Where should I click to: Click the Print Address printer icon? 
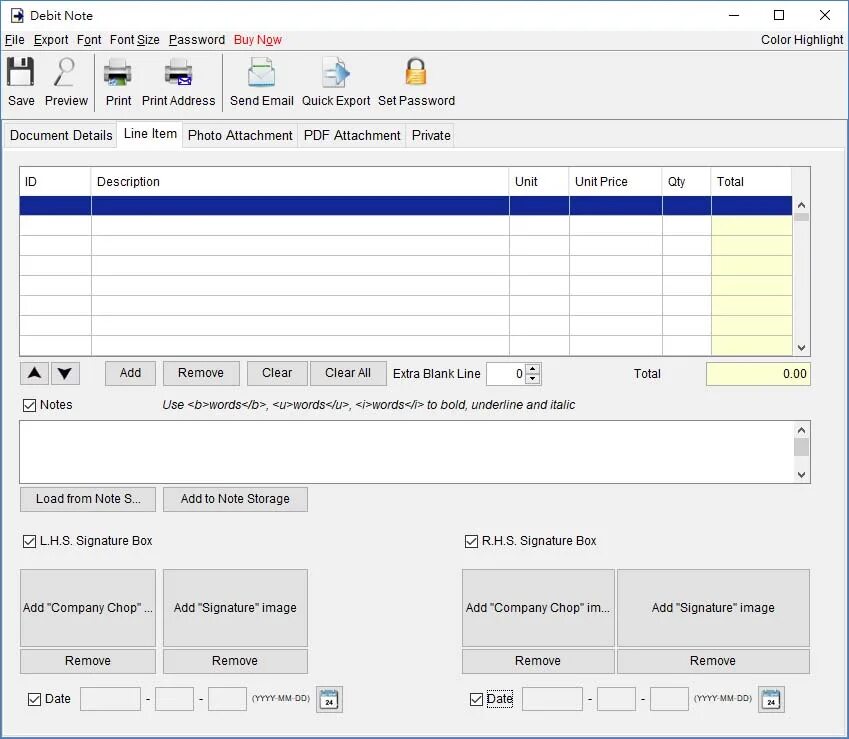(178, 71)
